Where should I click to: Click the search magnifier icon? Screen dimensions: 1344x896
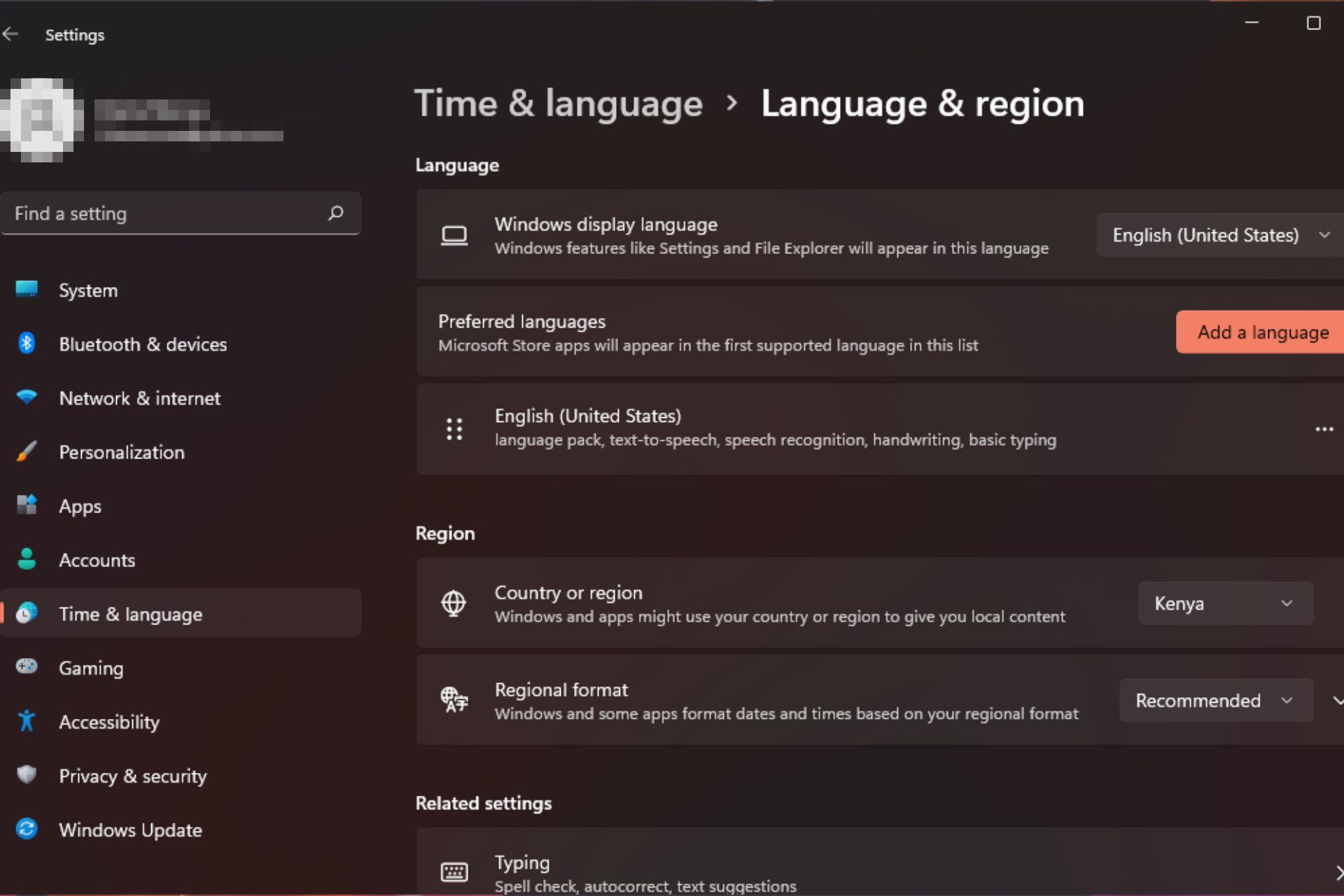coord(336,213)
